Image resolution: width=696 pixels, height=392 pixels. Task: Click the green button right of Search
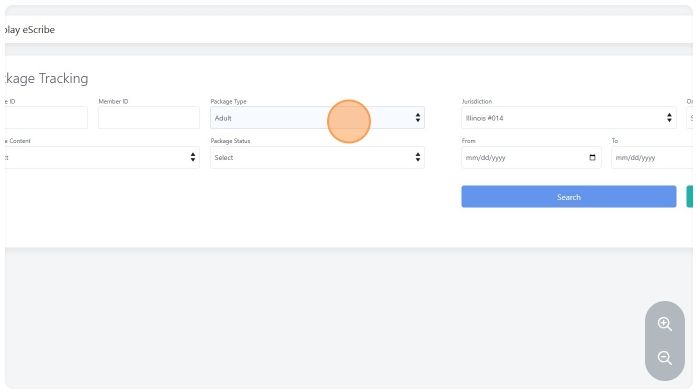coord(690,197)
